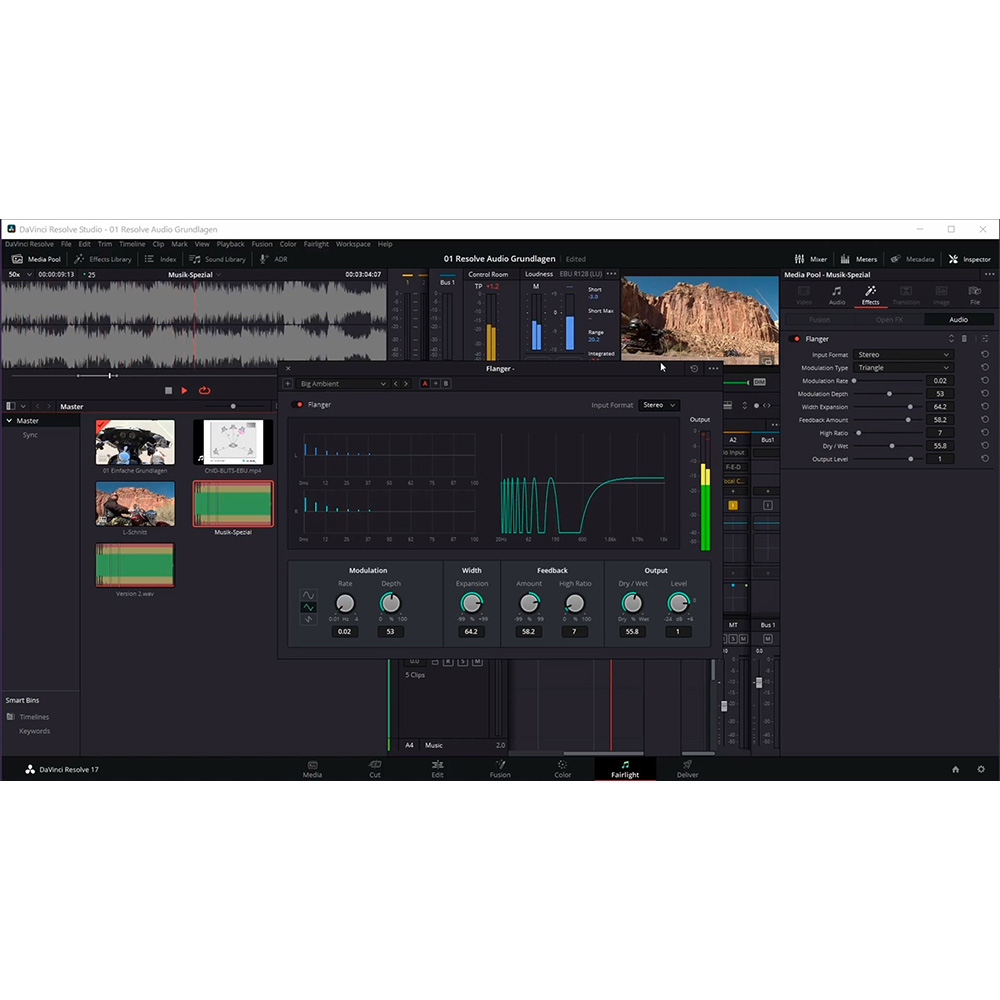Open the Fairlight menu
1000x1000 pixels.
click(x=316, y=244)
